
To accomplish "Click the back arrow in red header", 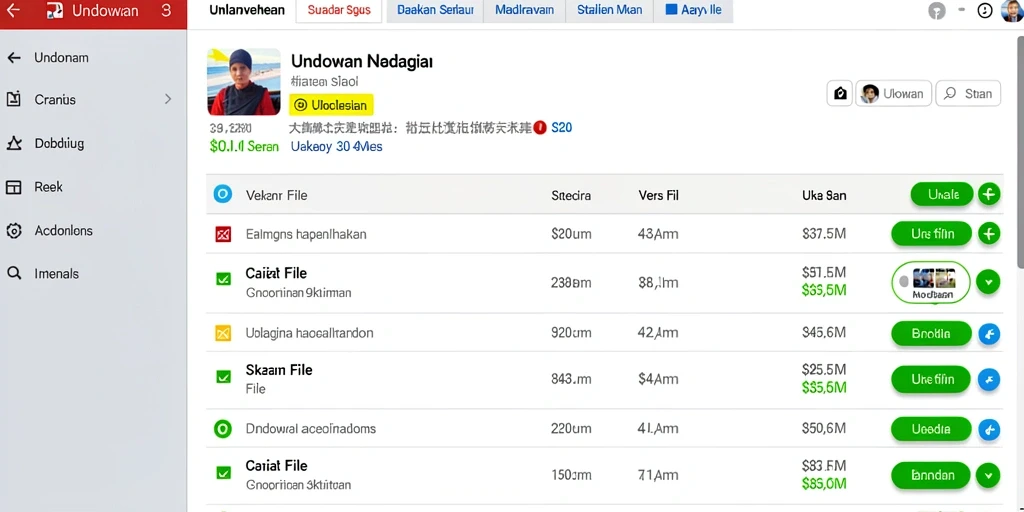I will tap(12, 10).
